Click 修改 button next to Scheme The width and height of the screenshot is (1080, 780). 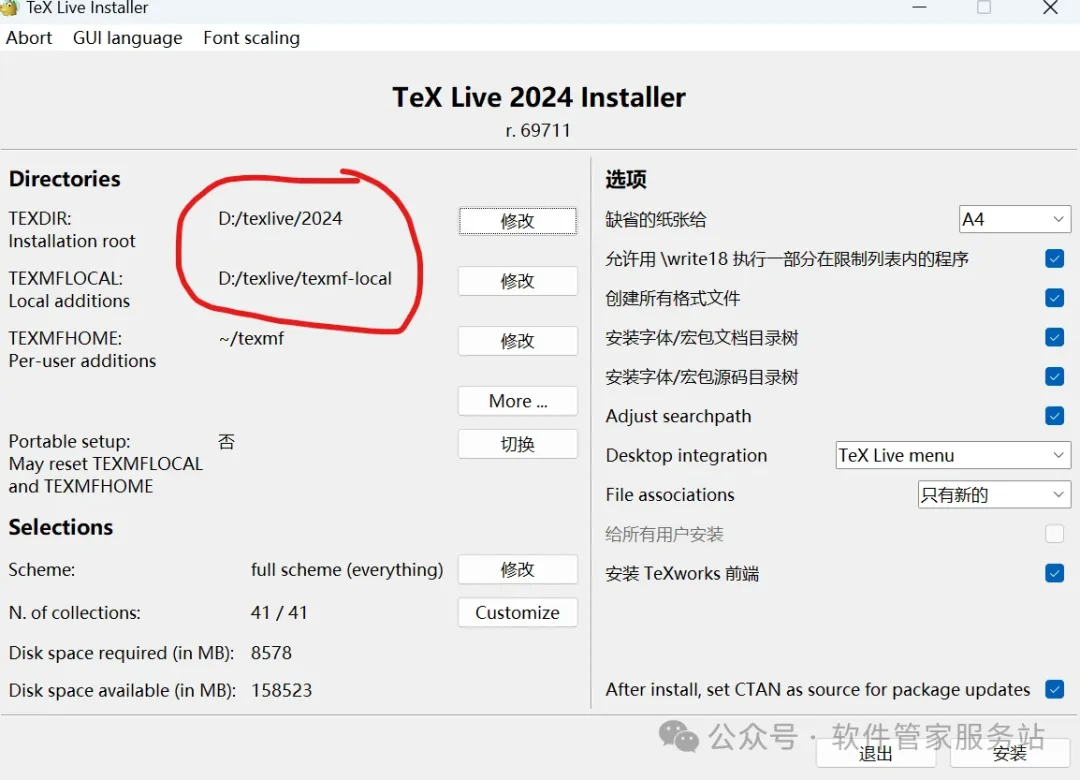[x=518, y=570]
